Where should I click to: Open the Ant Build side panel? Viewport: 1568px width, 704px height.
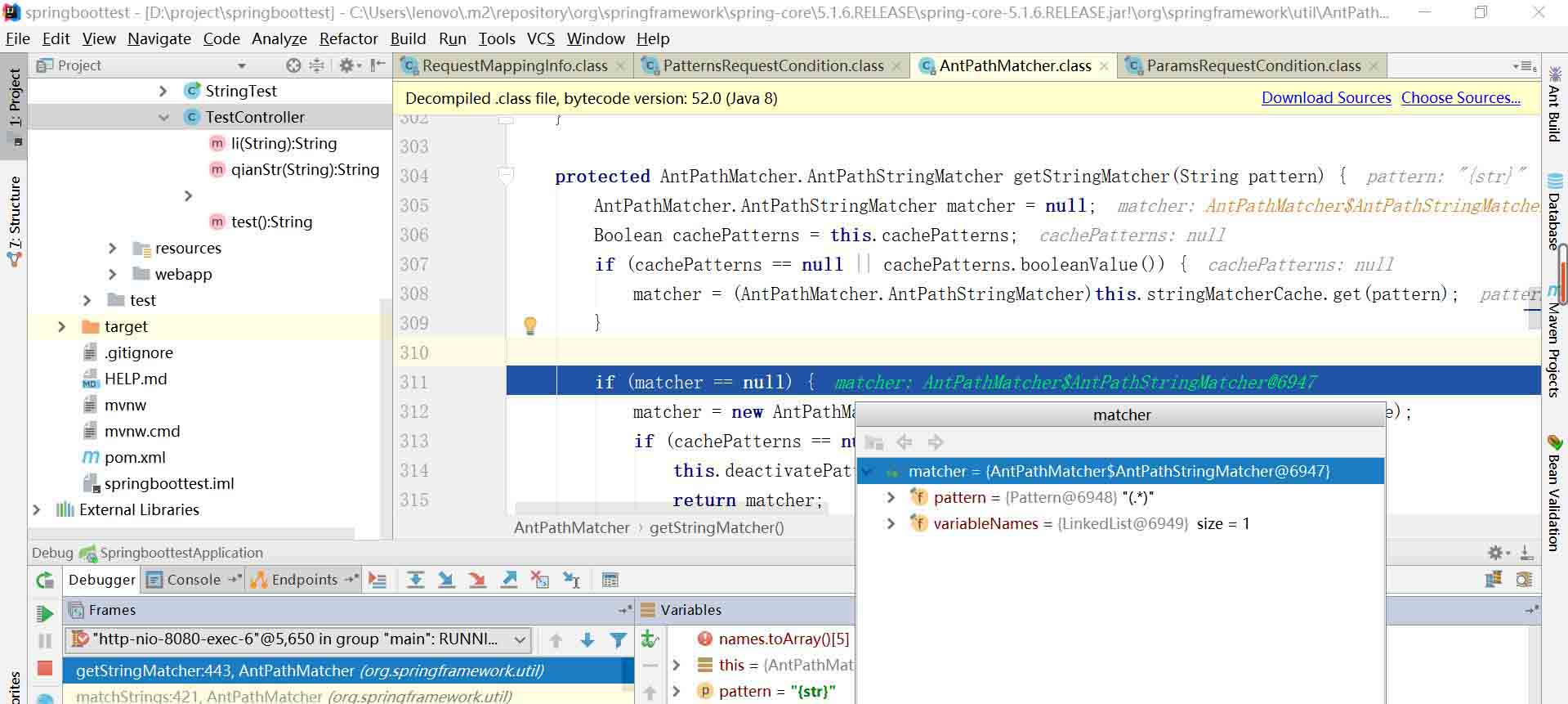1554,103
